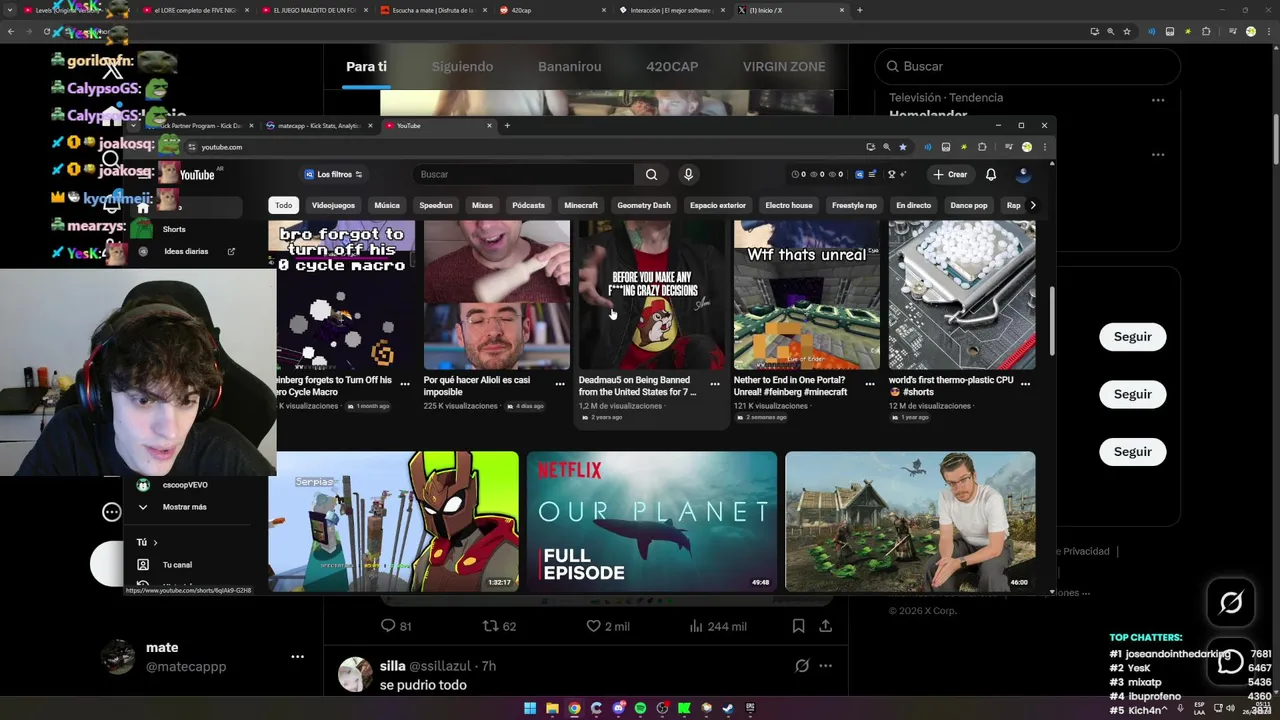Open cscoopVEVO subscription
This screenshot has width=1280, height=720.
tap(185, 485)
